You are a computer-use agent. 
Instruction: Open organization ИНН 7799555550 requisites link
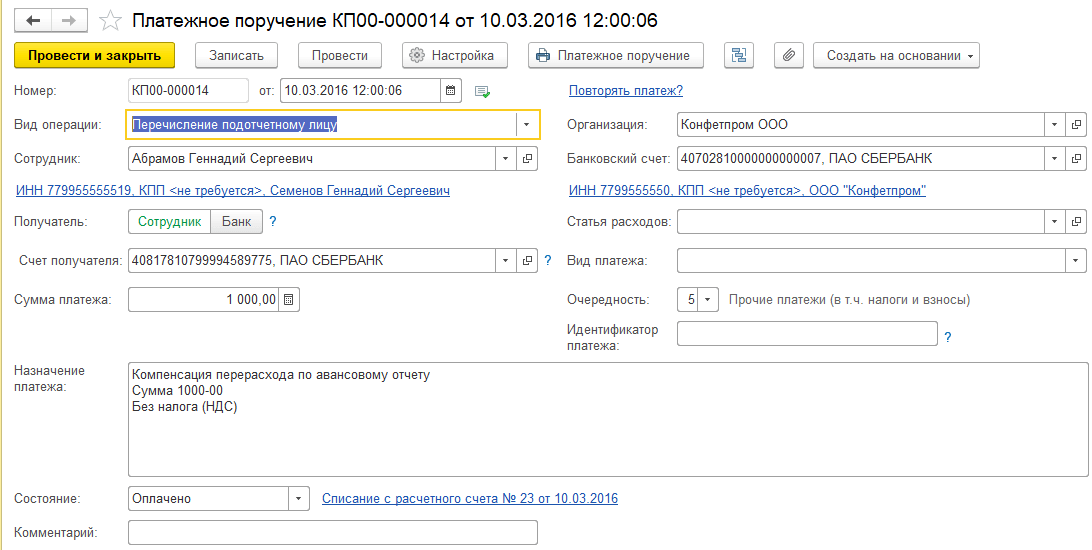tap(747, 190)
